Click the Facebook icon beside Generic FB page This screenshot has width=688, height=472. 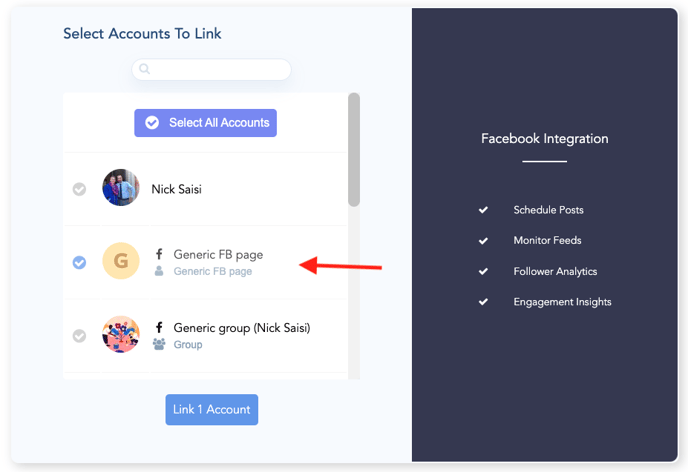[159, 254]
